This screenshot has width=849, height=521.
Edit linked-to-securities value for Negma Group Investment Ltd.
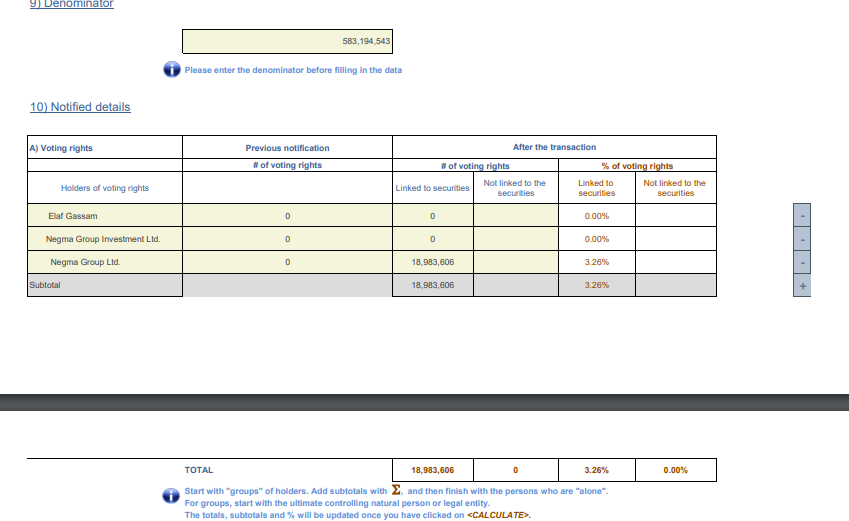tap(433, 239)
